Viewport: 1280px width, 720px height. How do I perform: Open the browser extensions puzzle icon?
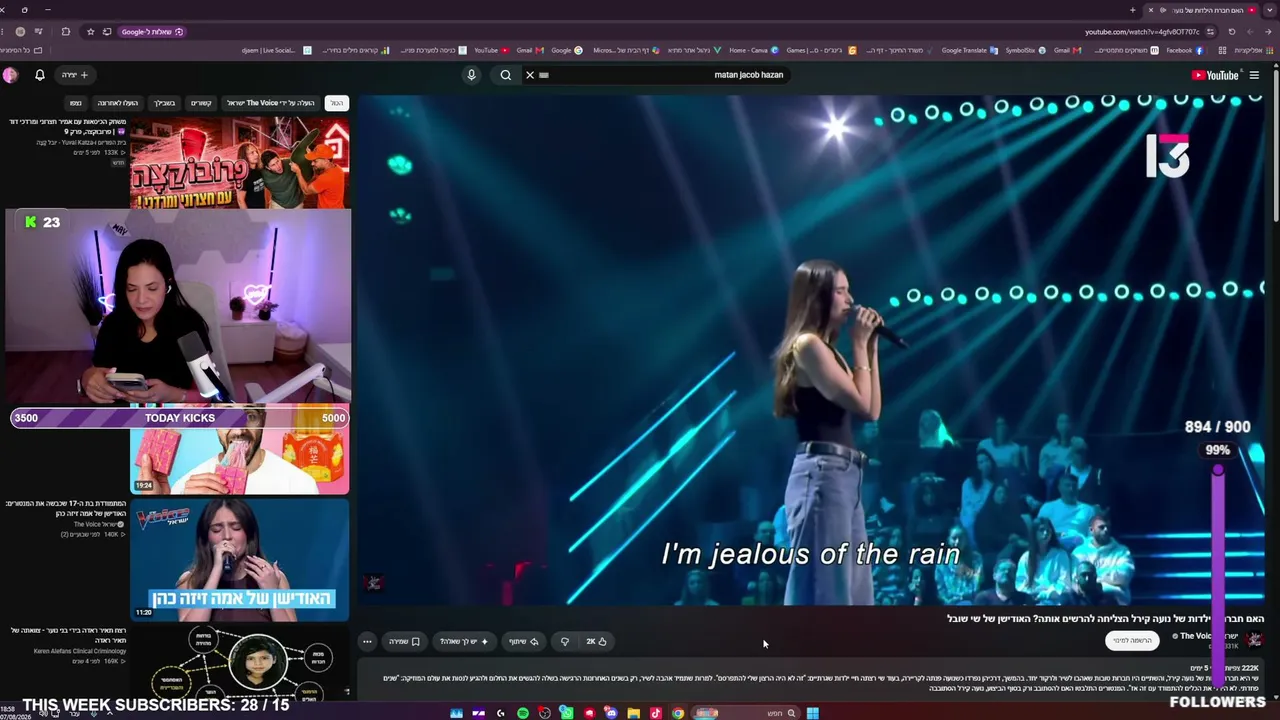tap(66, 32)
